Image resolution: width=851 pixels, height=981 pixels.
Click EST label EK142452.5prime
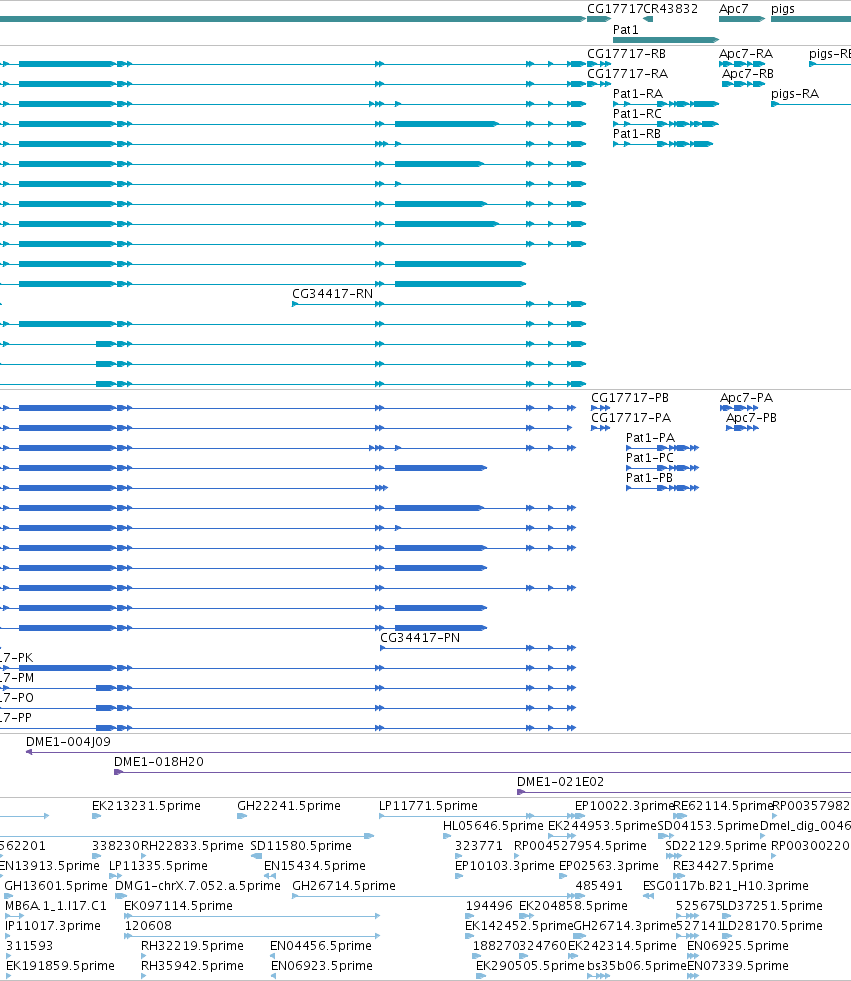click(519, 926)
